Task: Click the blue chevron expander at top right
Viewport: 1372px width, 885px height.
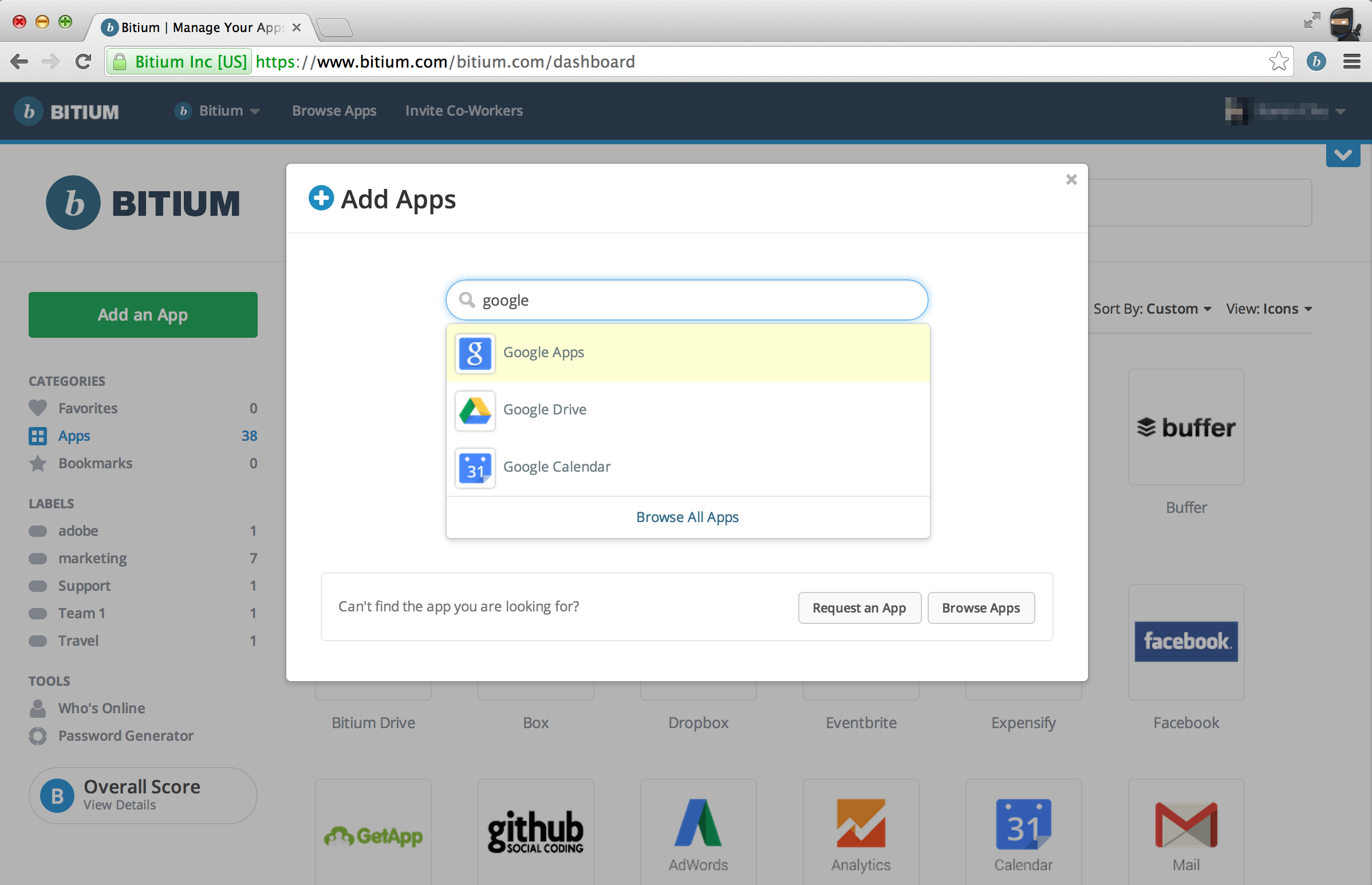Action: pyautogui.click(x=1343, y=155)
